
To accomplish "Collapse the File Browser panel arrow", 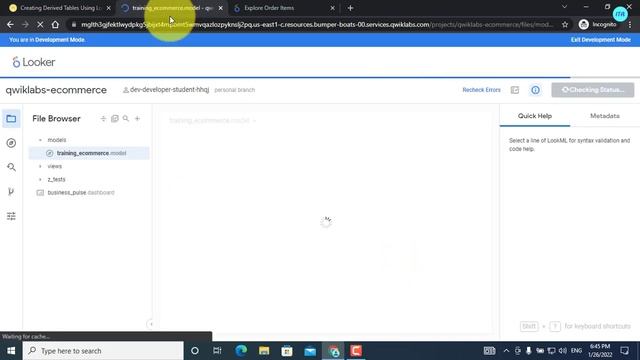I will (151, 324).
